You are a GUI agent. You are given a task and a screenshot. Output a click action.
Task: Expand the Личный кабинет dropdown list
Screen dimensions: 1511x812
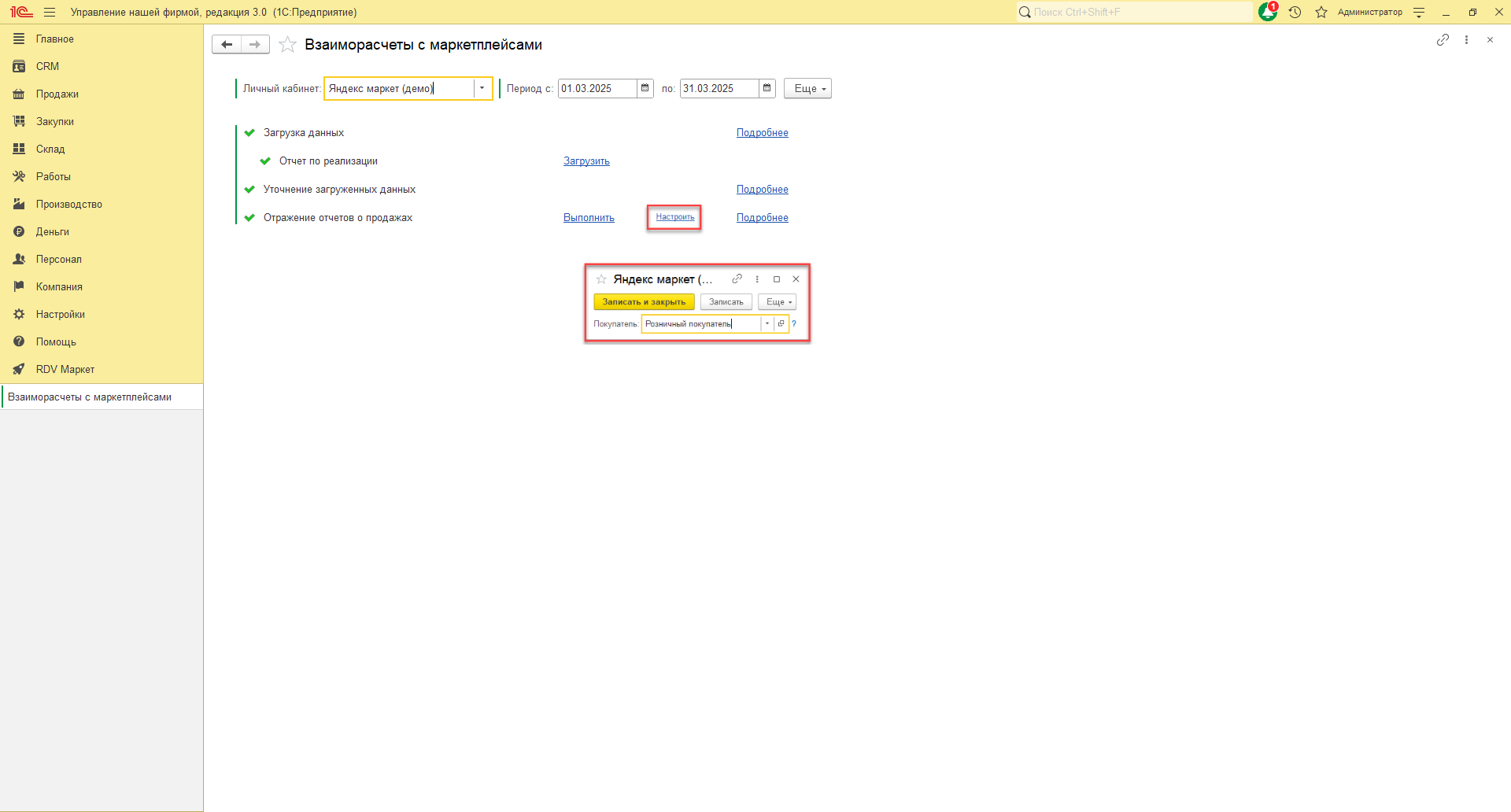pos(482,88)
